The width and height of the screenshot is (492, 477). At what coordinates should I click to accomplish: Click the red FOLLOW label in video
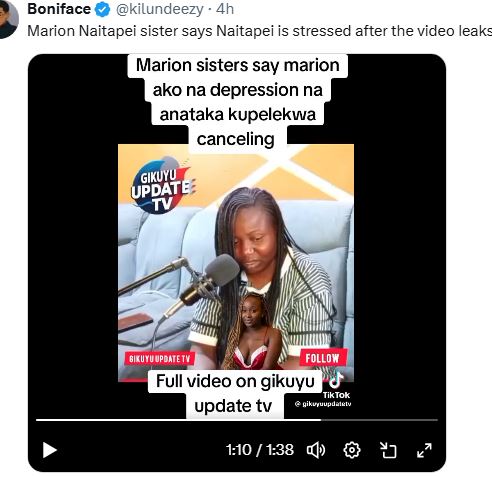(322, 358)
